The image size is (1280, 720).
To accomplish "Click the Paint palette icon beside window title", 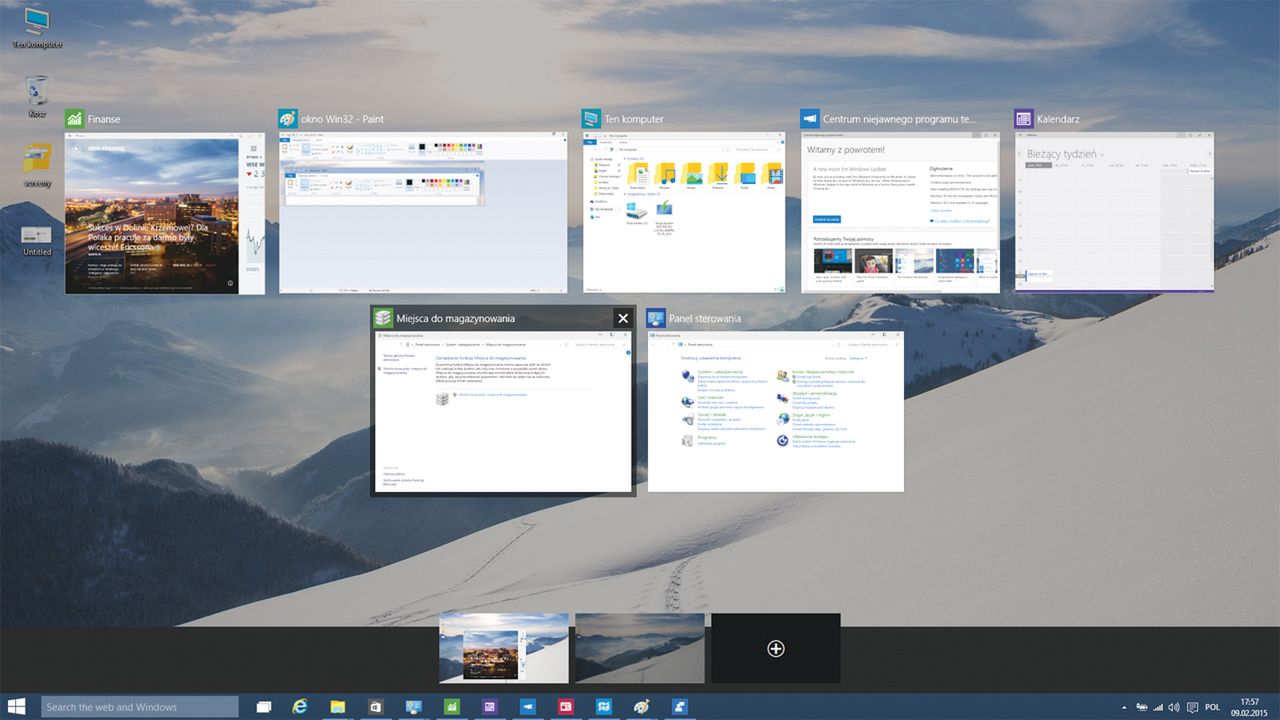I will (x=288, y=118).
